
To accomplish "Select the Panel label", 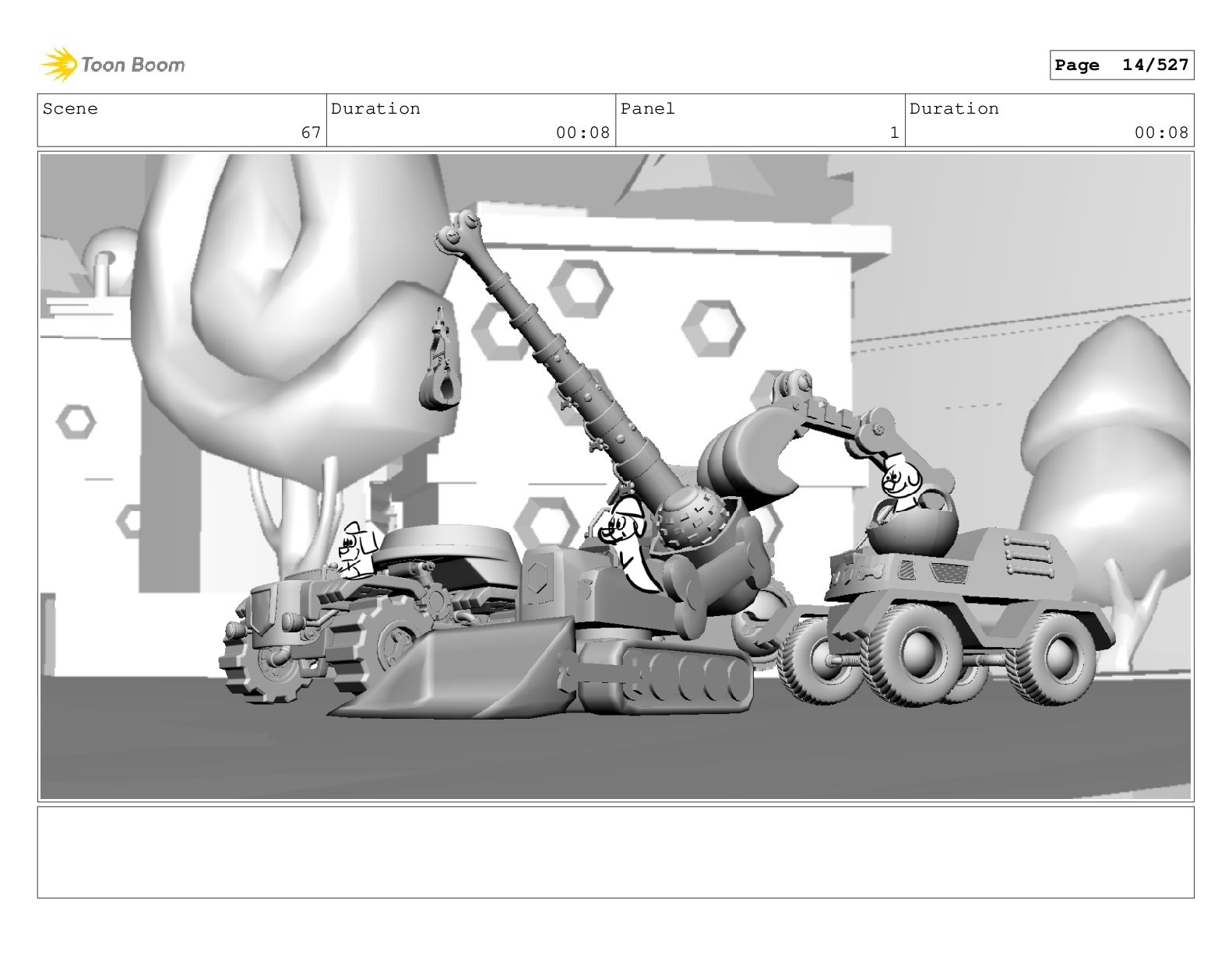I will tap(647, 109).
